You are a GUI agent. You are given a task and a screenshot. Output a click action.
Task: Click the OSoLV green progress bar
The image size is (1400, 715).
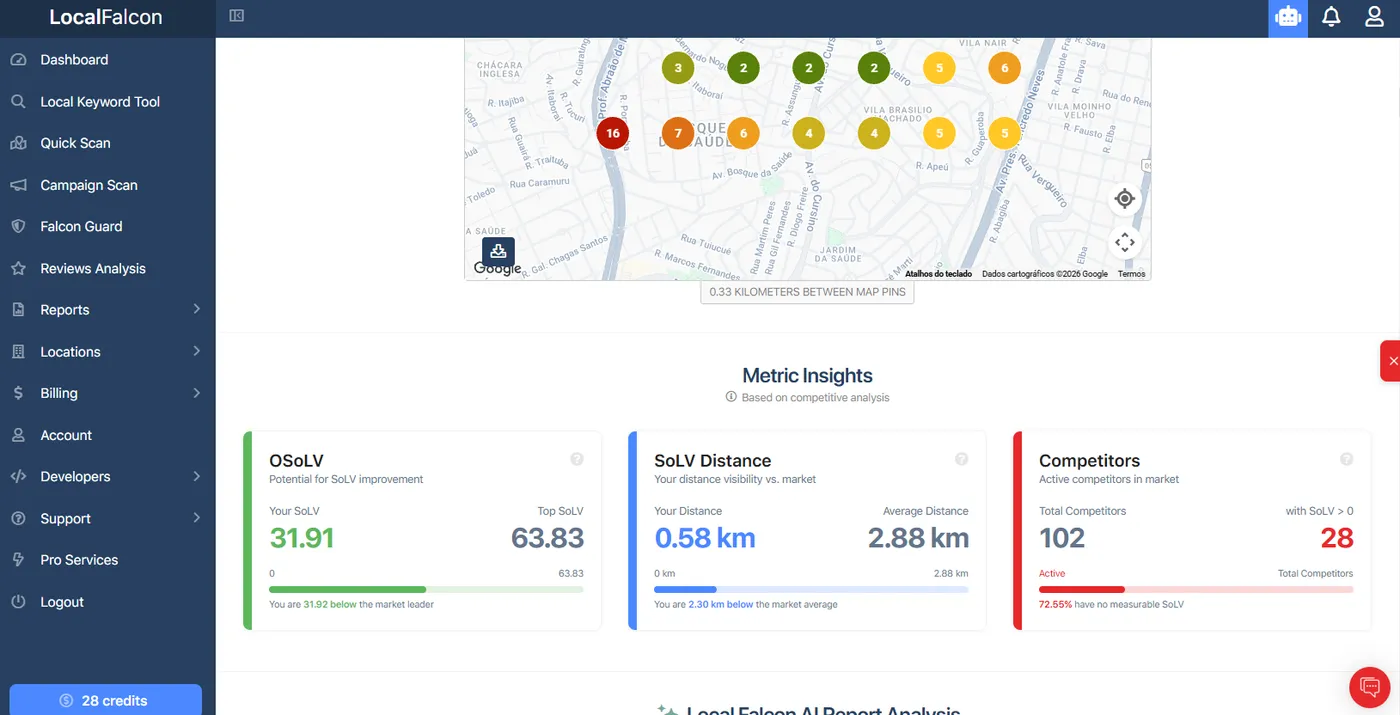pos(426,590)
